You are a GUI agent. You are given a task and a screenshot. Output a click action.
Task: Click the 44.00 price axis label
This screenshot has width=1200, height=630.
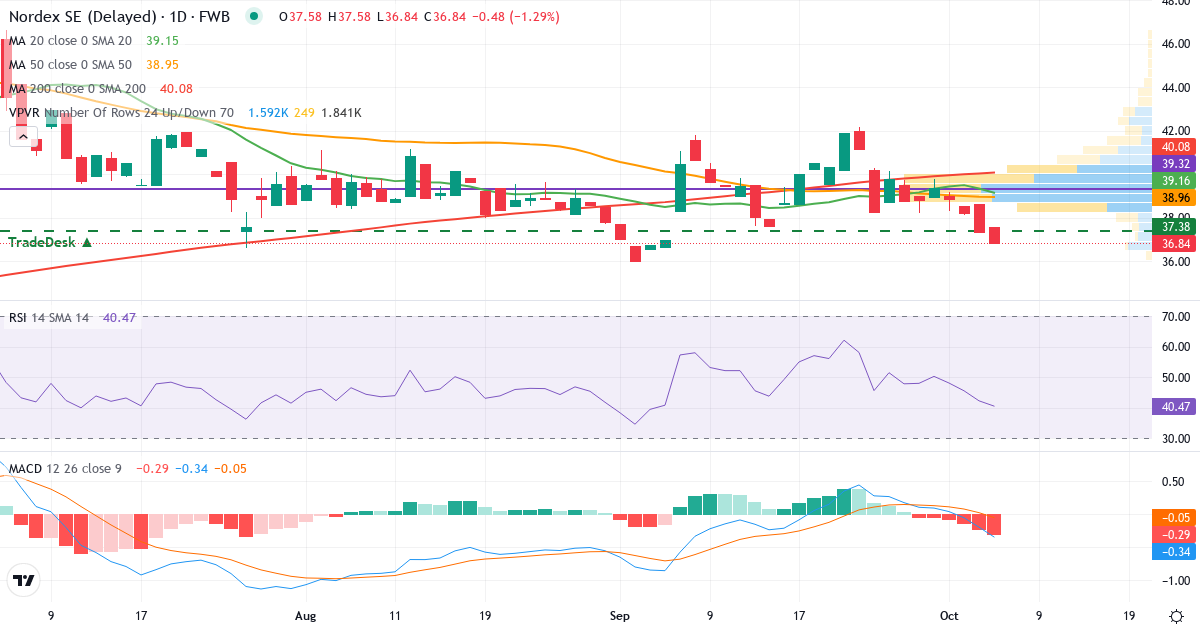click(1174, 88)
